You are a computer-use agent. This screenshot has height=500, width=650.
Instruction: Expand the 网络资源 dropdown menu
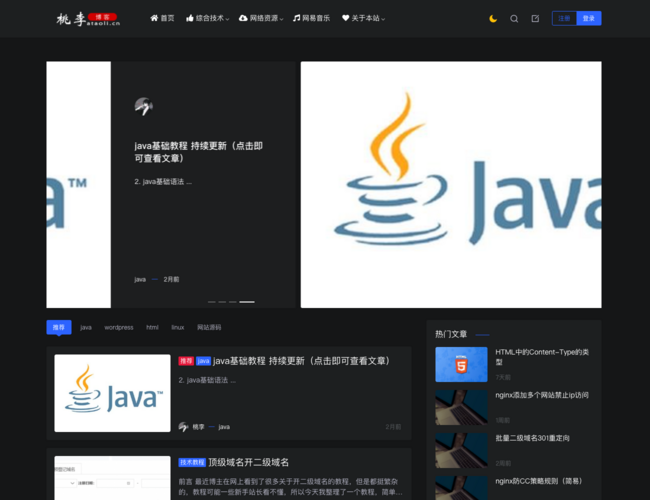pyautogui.click(x=261, y=18)
